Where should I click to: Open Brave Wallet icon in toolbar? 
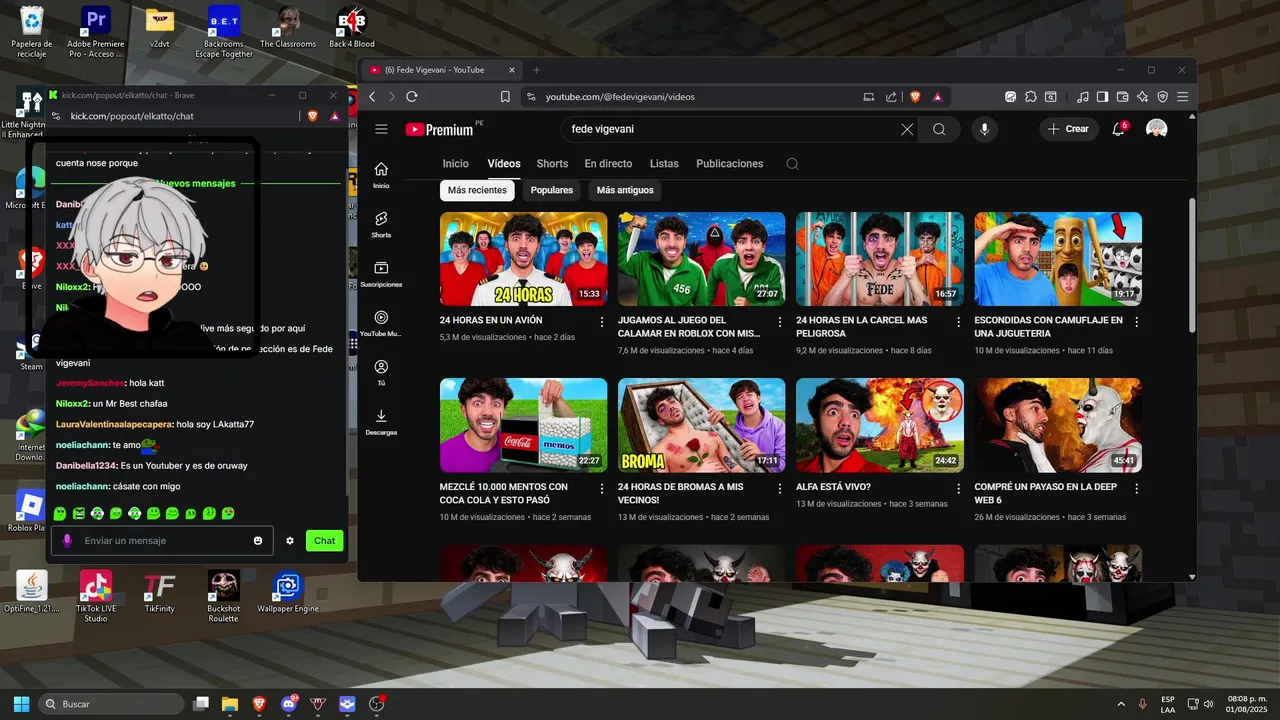(x=1122, y=97)
